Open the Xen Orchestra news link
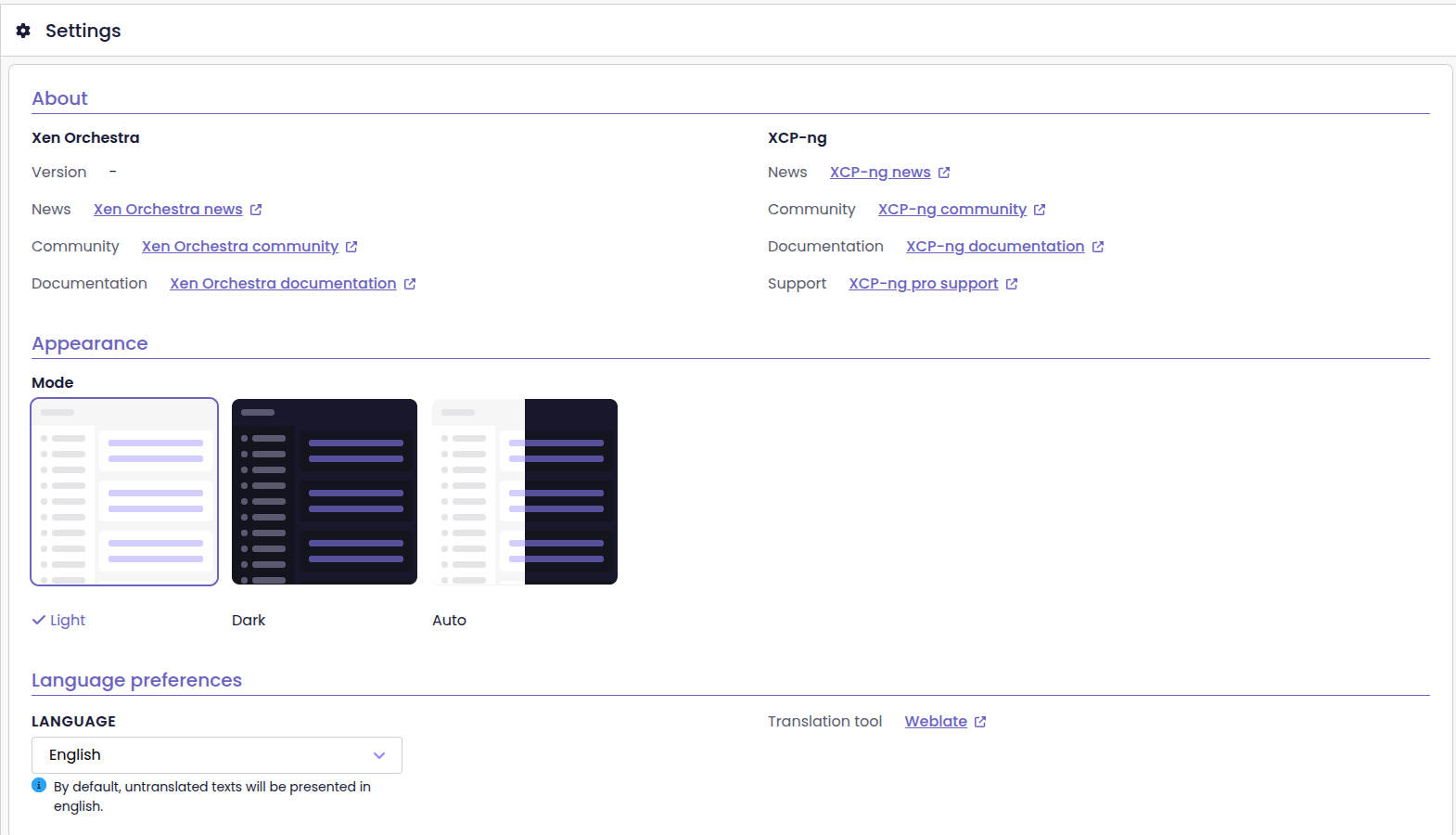Screen dimensions: 1456x835 tap(168, 210)
